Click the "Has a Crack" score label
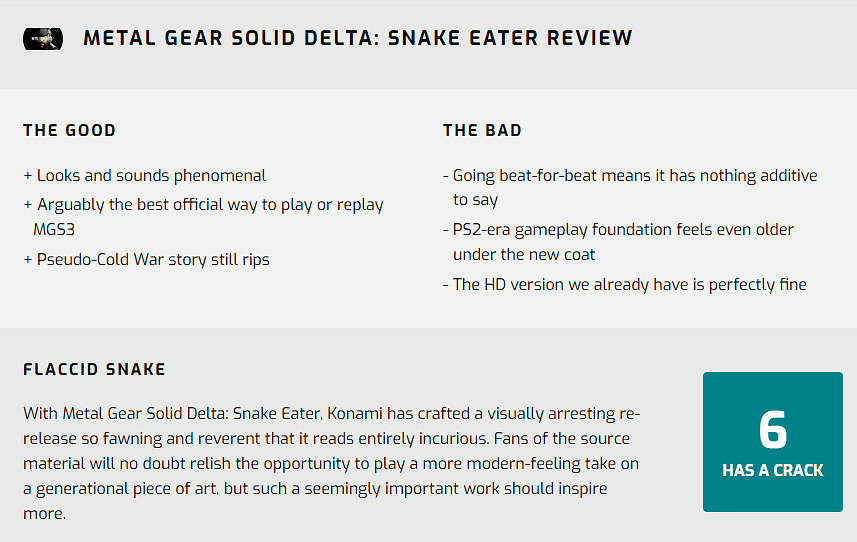Viewport: 857px width, 542px height. pyautogui.click(x=773, y=470)
